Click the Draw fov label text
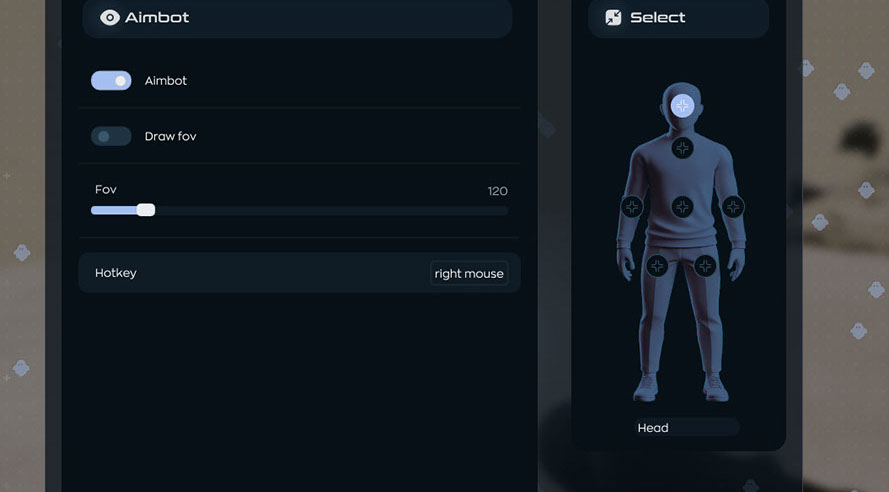The height and width of the screenshot is (492, 889). 170,136
